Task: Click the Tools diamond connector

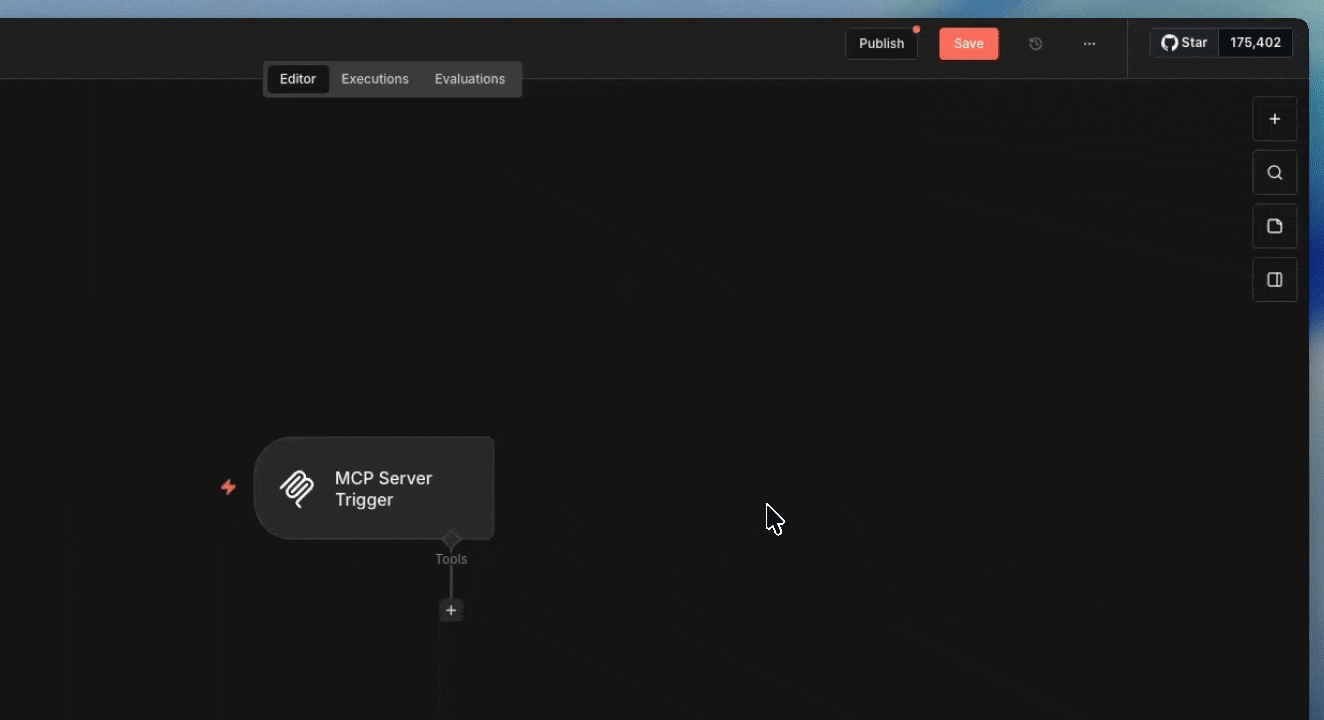Action: click(x=451, y=540)
